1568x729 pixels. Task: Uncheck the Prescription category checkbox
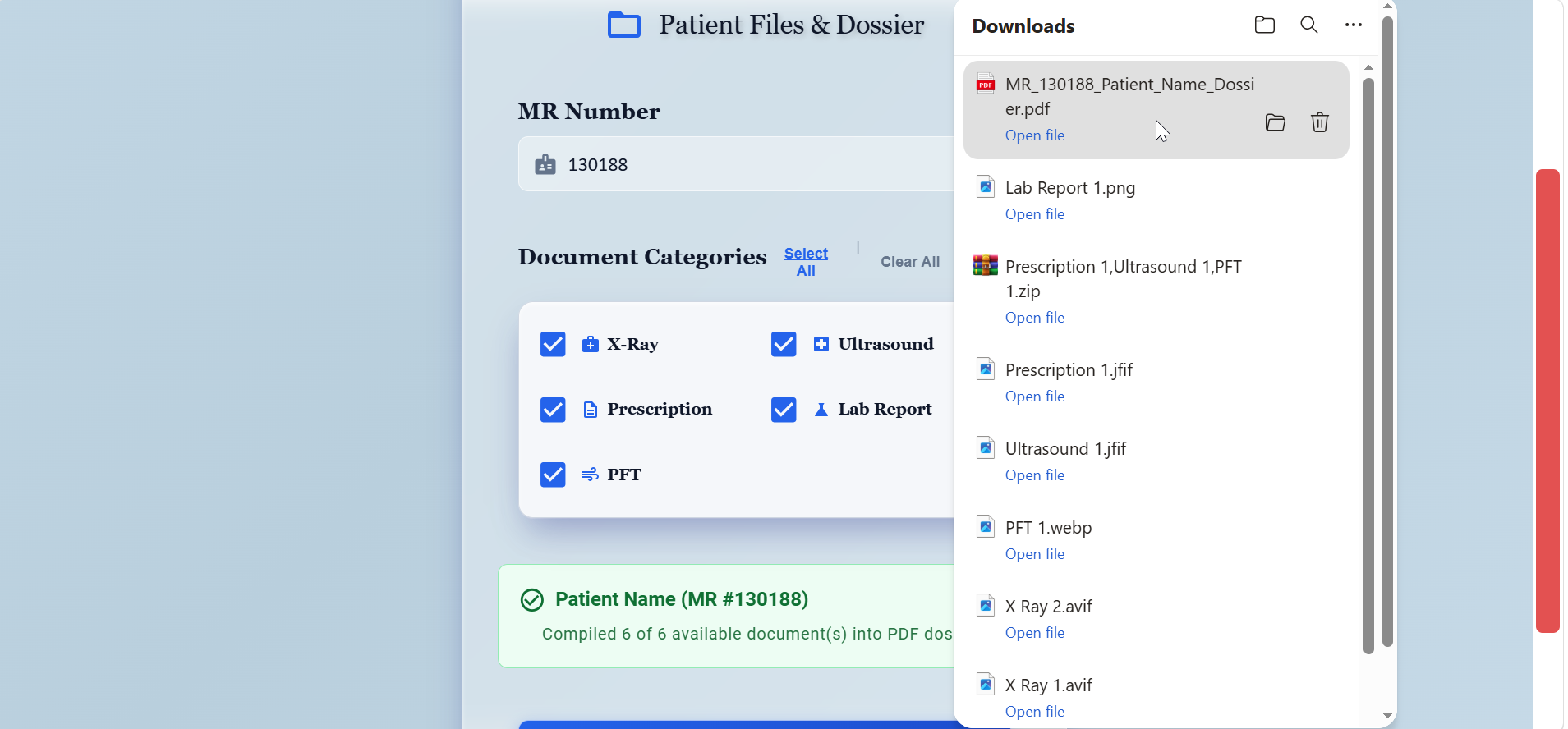coord(553,410)
